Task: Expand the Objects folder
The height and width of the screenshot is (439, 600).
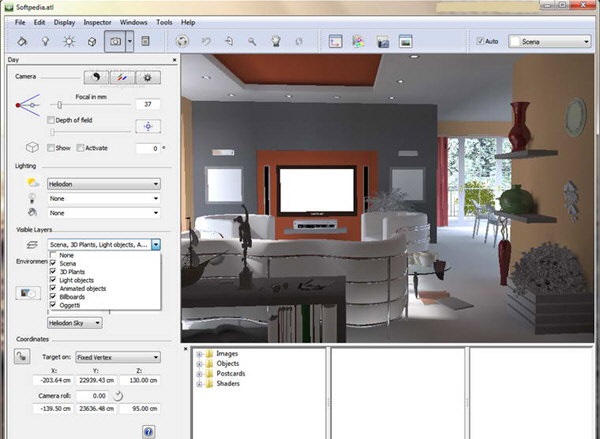Action: pos(199,364)
